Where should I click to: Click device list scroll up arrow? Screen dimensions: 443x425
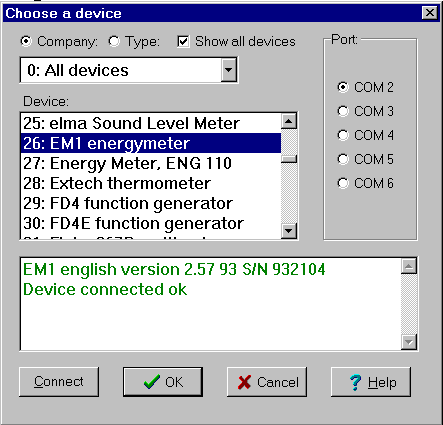tap(289, 121)
